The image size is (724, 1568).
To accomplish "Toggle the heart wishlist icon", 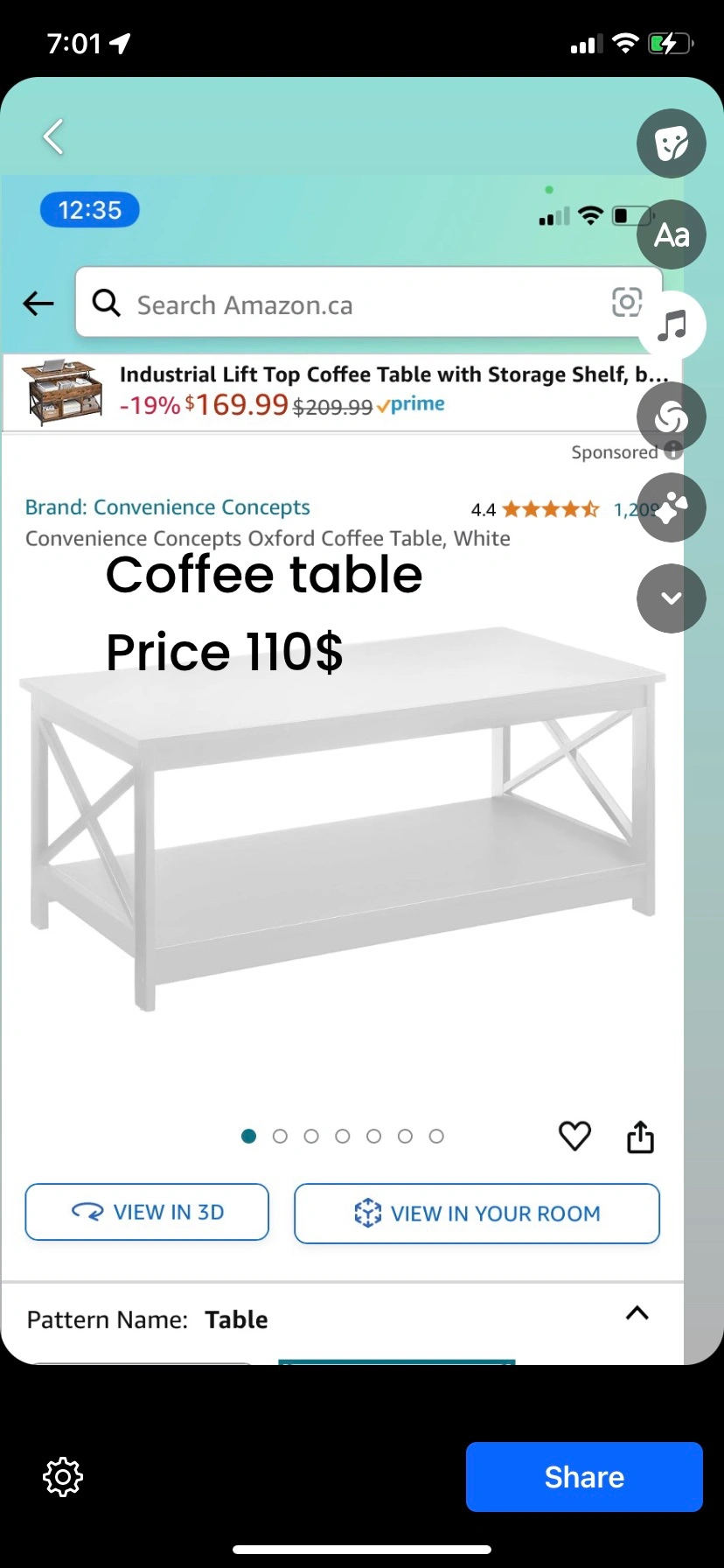I will tap(574, 1136).
